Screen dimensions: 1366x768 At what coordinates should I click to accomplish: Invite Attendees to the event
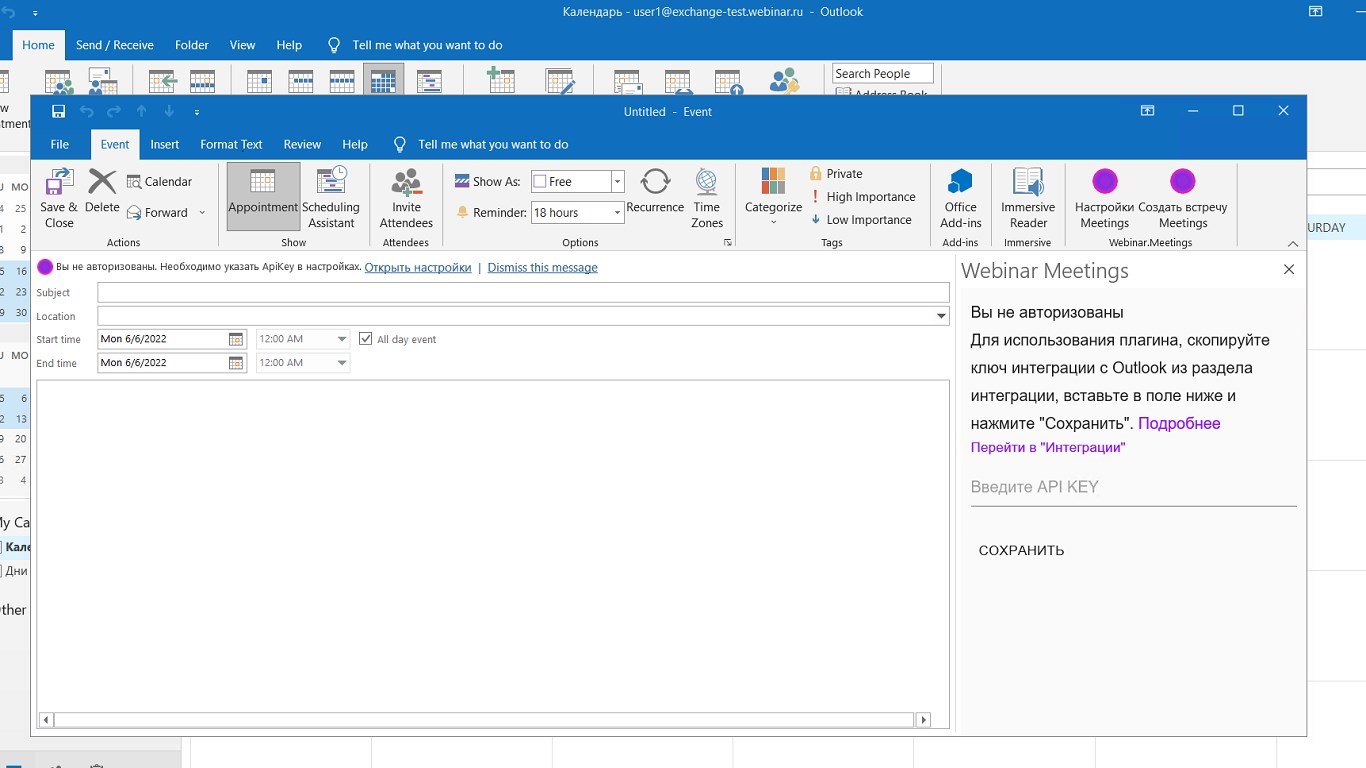[406, 197]
